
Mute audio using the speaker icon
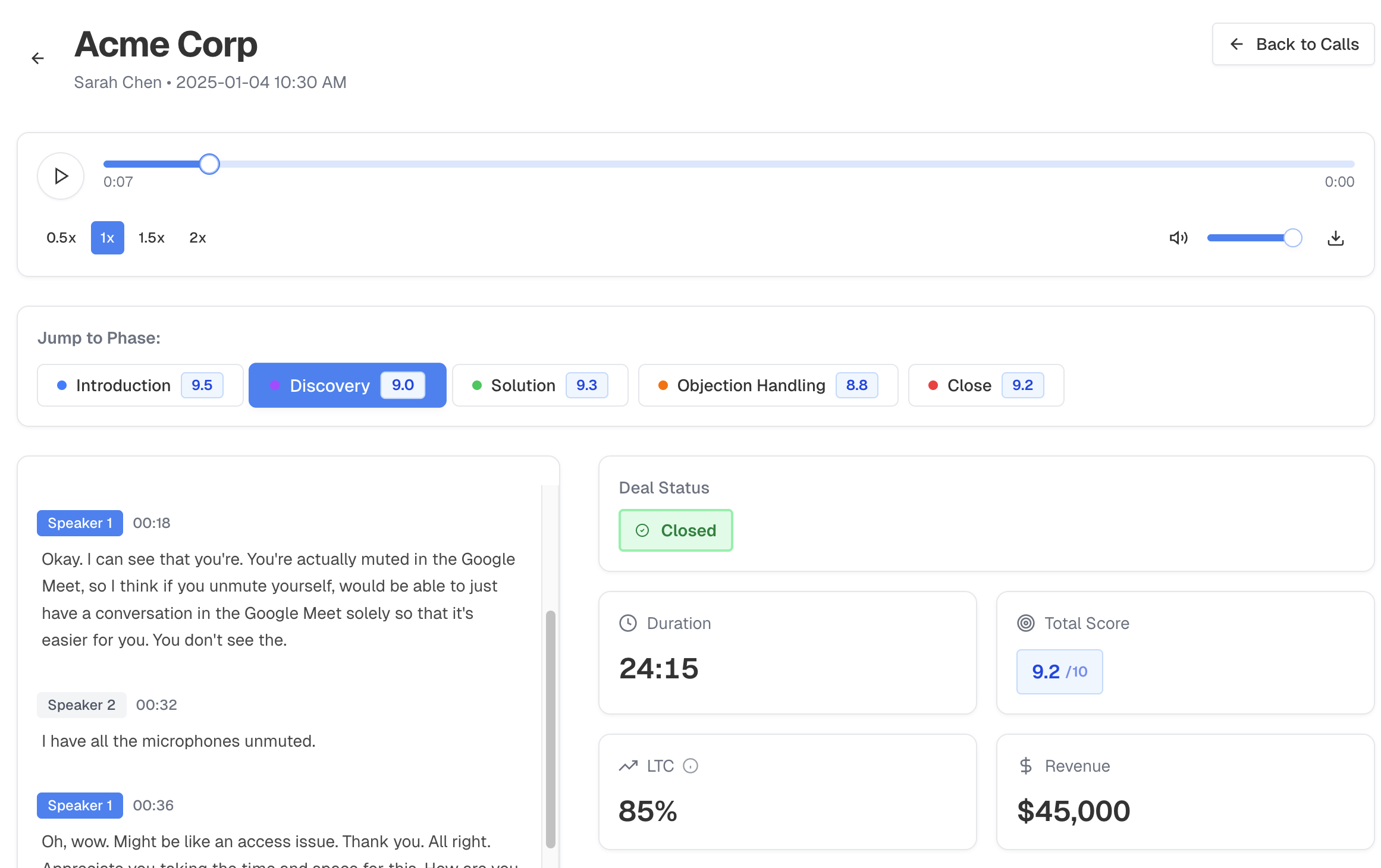(x=1178, y=238)
